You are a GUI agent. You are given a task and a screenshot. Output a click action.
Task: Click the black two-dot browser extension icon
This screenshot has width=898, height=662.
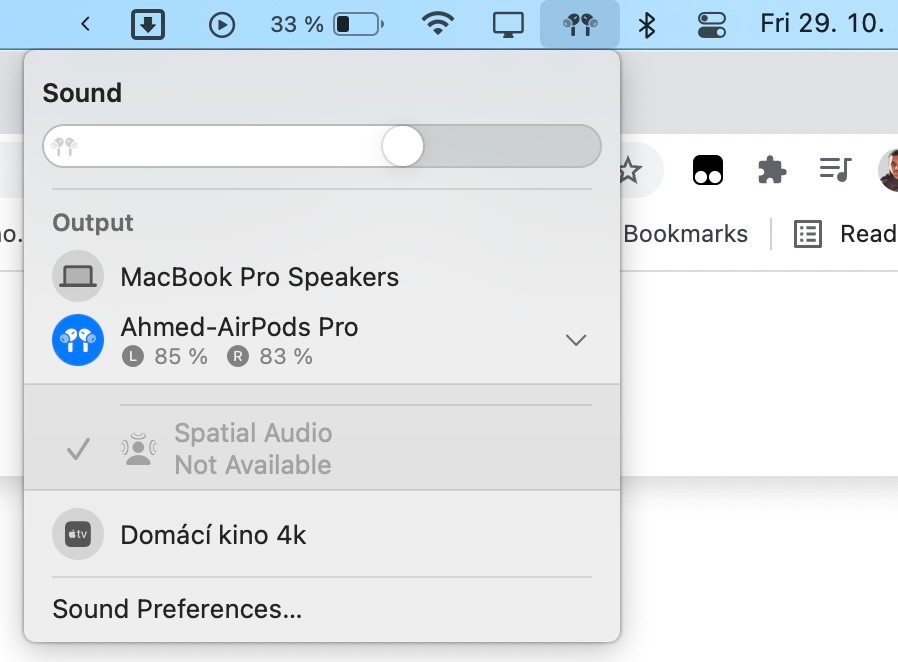click(708, 170)
